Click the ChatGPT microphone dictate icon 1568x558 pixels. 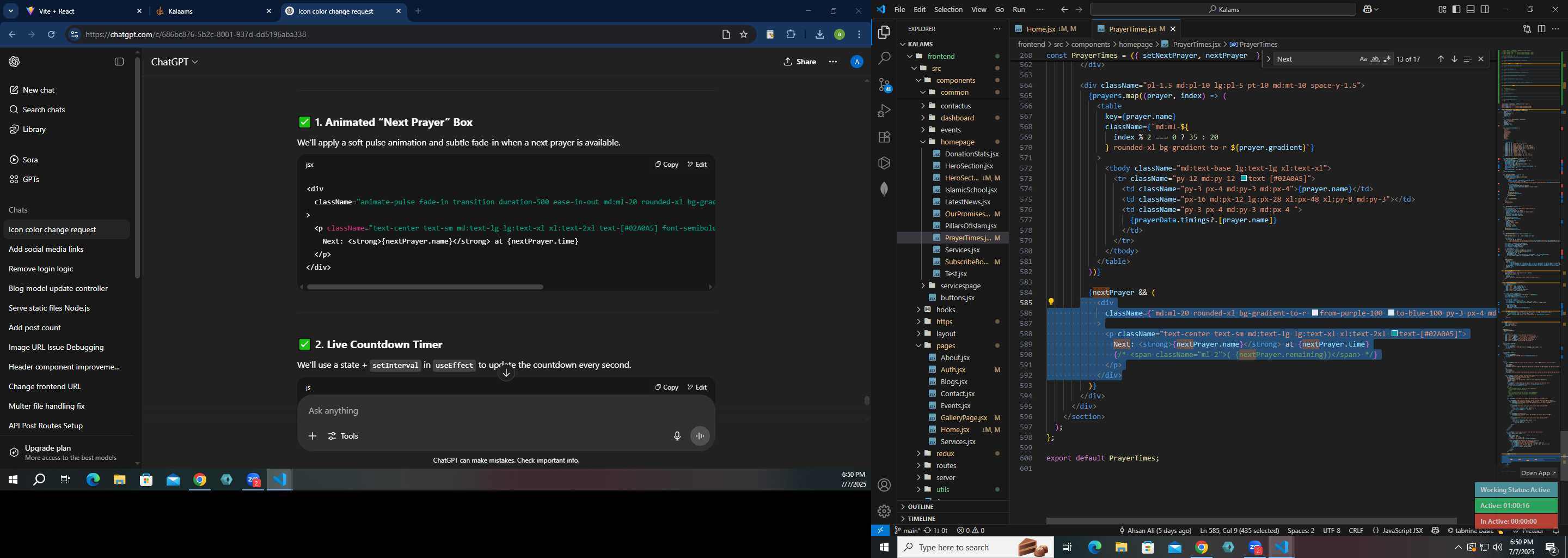(x=676, y=436)
